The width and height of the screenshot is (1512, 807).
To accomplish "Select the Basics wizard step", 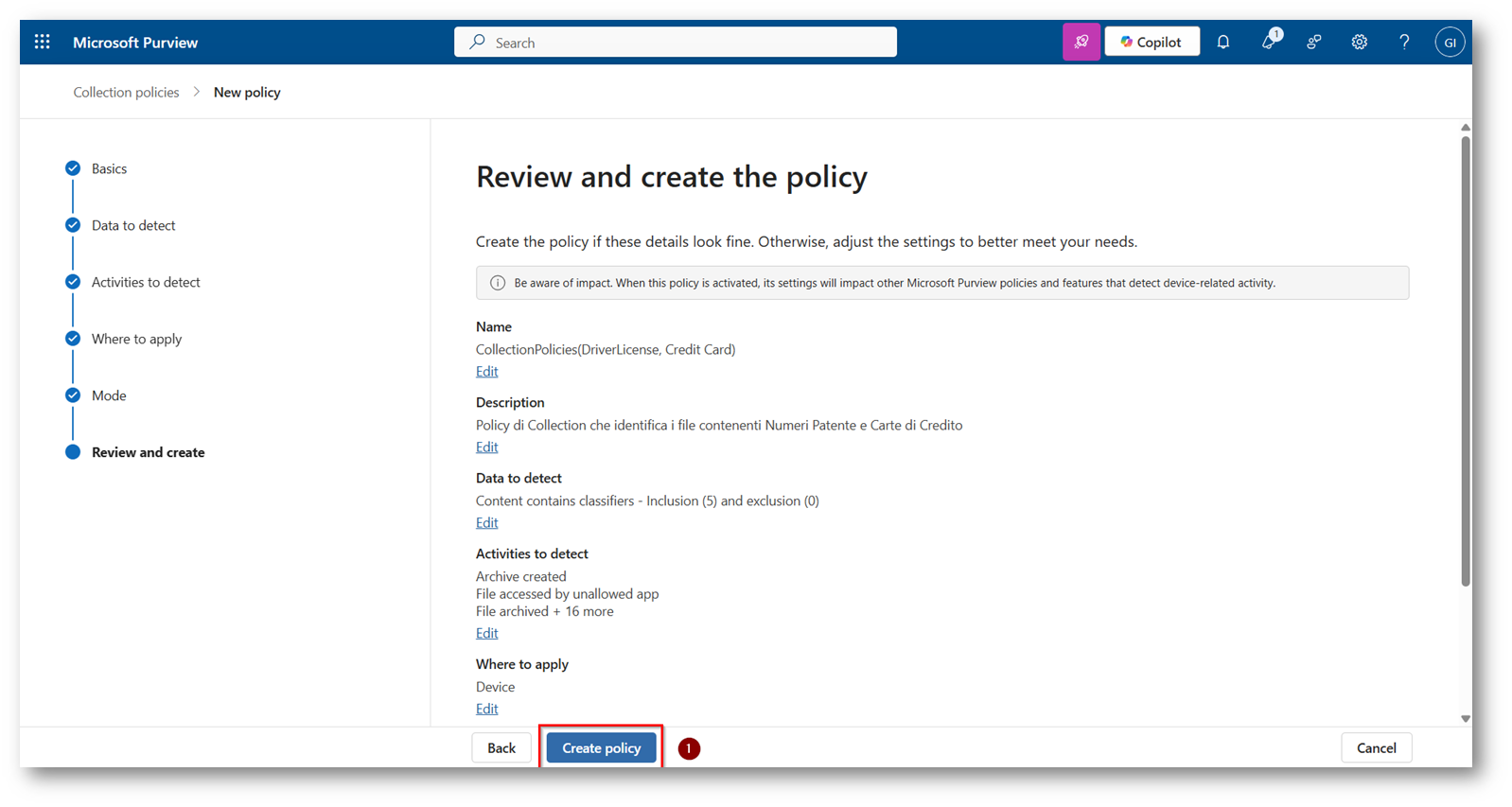I will [x=109, y=168].
